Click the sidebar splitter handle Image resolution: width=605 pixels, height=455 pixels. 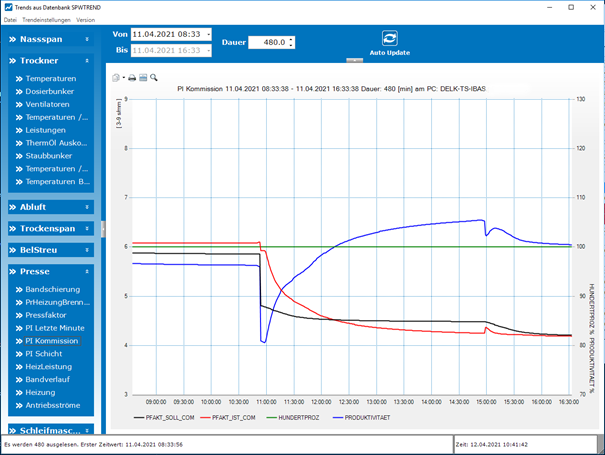pos(103,229)
